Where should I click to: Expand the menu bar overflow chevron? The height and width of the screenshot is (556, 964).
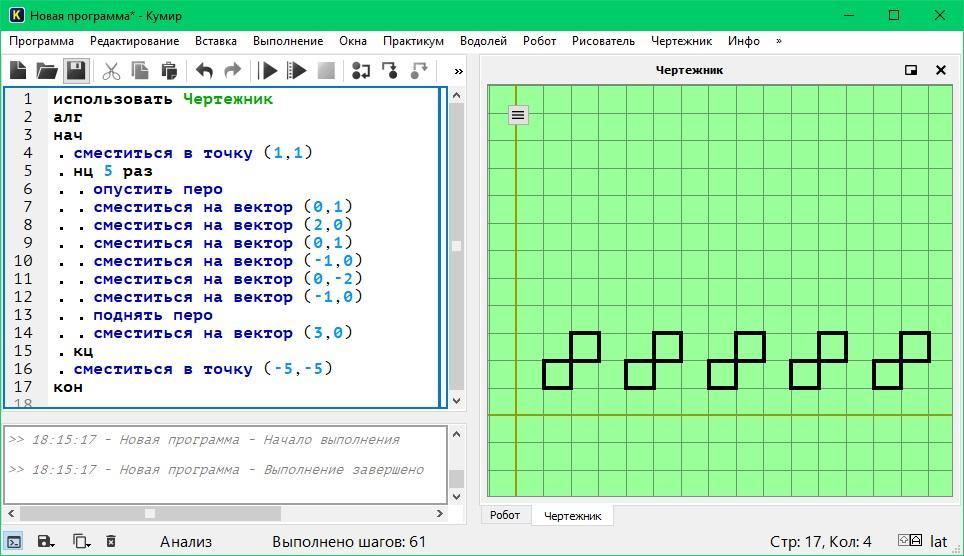point(778,41)
